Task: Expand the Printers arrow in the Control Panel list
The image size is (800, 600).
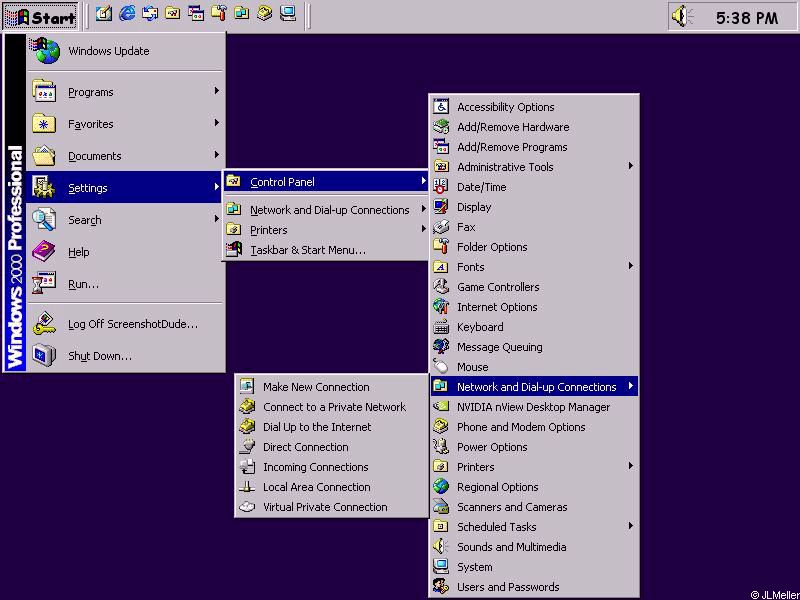Action: point(631,466)
